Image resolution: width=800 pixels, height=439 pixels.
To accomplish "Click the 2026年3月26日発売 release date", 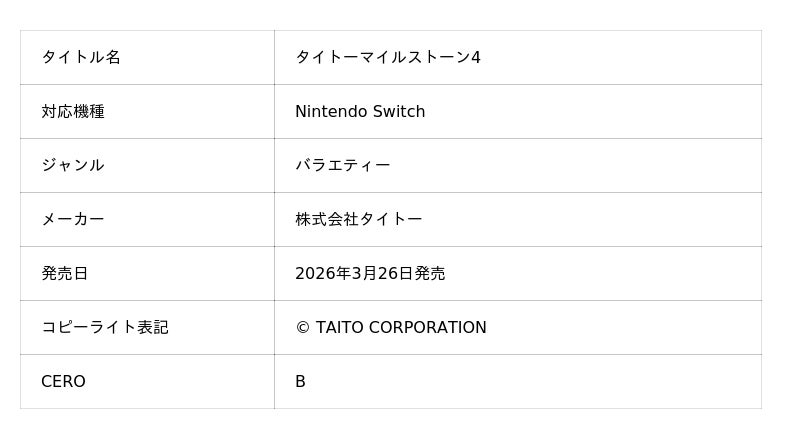I will [370, 274].
